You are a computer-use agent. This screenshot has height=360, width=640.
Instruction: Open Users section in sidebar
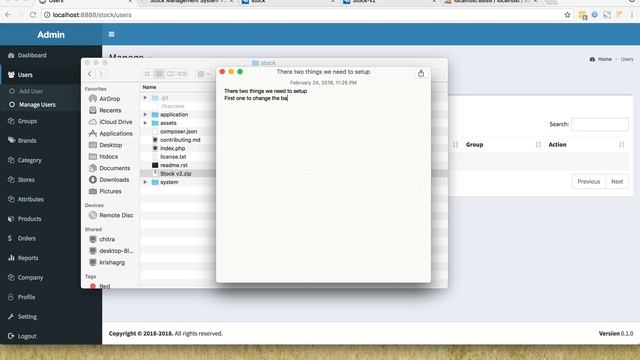click(25, 75)
